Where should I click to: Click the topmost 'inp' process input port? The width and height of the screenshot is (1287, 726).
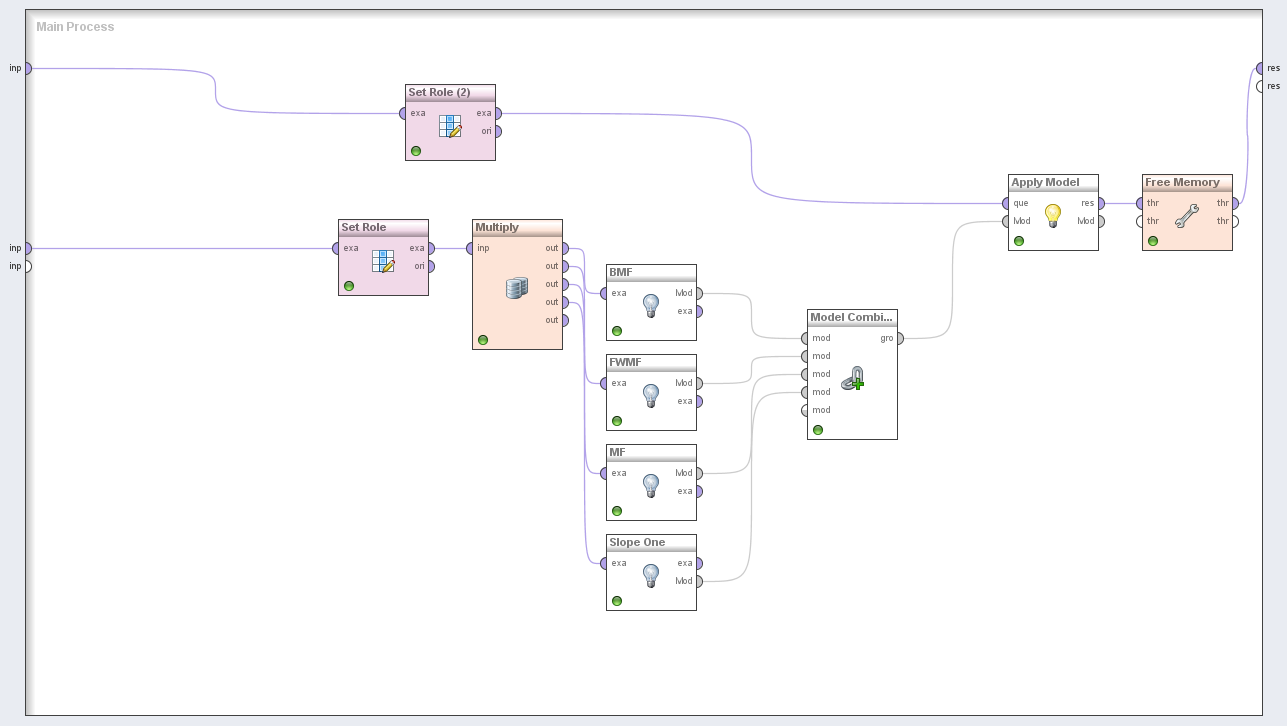[x=27, y=68]
